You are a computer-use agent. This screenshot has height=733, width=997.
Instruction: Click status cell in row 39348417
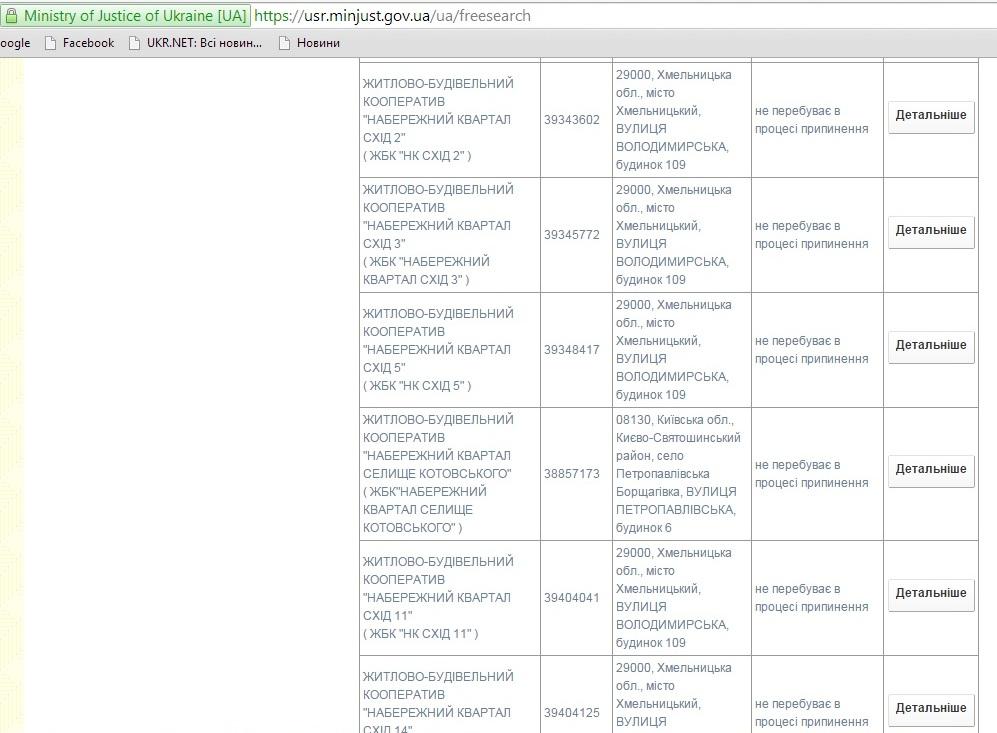817,350
